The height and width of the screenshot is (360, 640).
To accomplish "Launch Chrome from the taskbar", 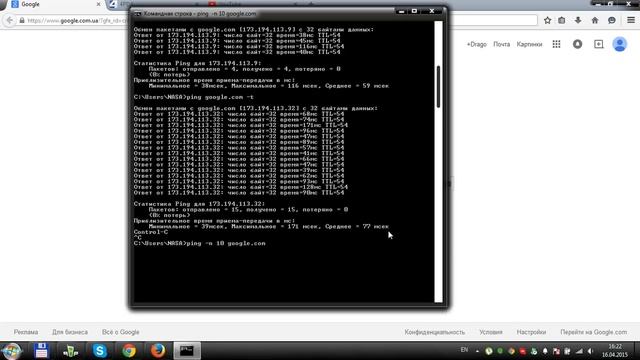I will (129, 351).
